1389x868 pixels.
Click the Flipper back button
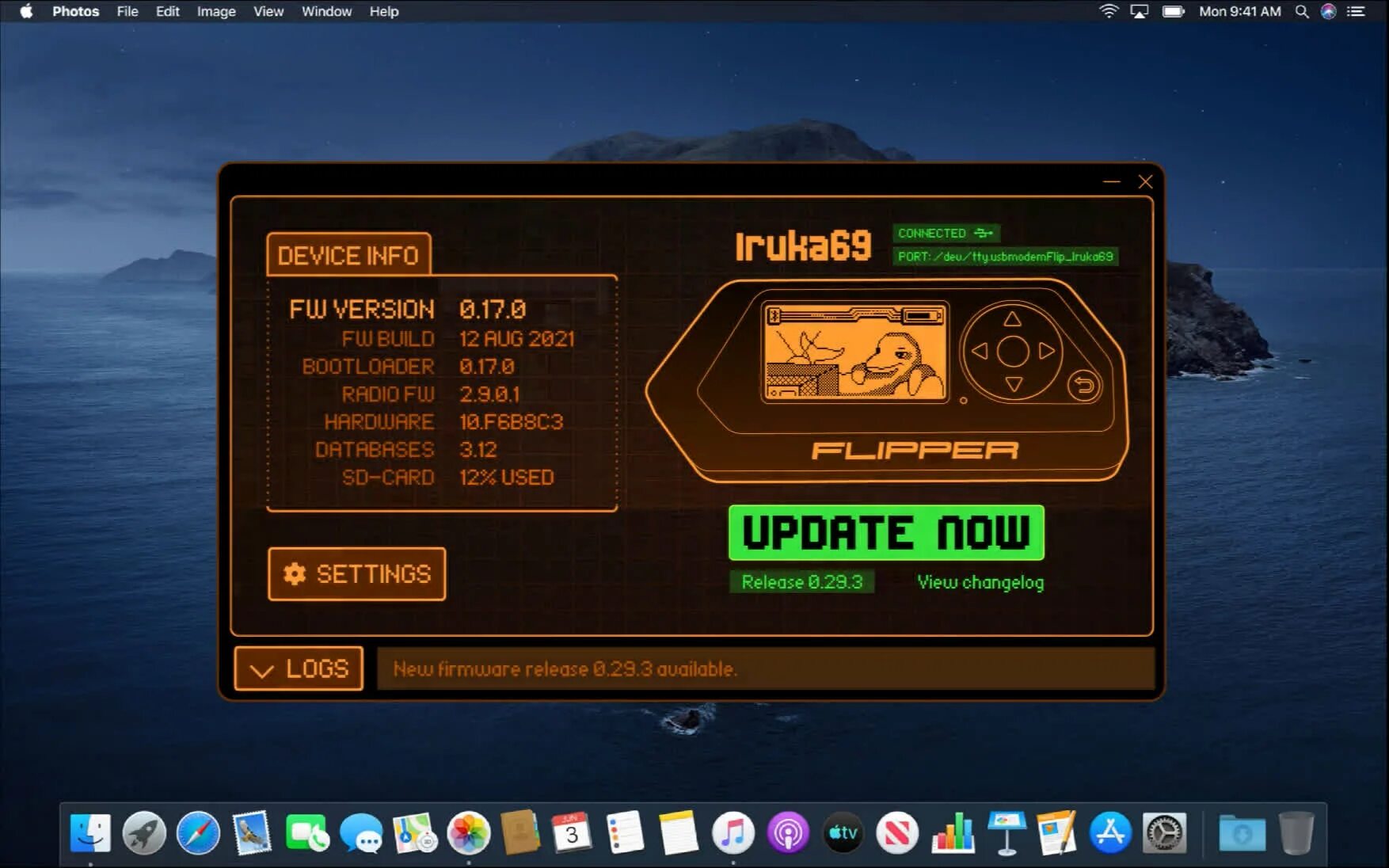click(1084, 386)
